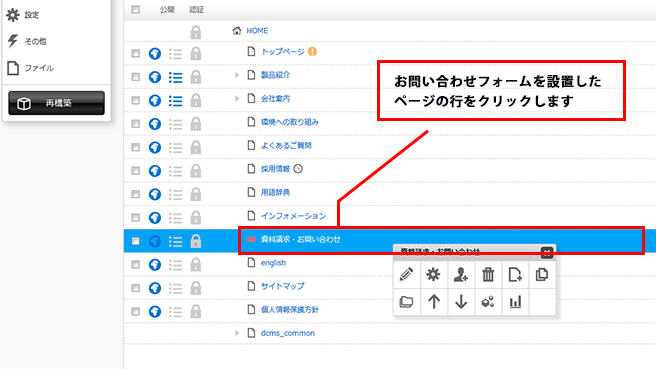
Task: Expand the 会社案内 tree node
Action: tap(237, 98)
